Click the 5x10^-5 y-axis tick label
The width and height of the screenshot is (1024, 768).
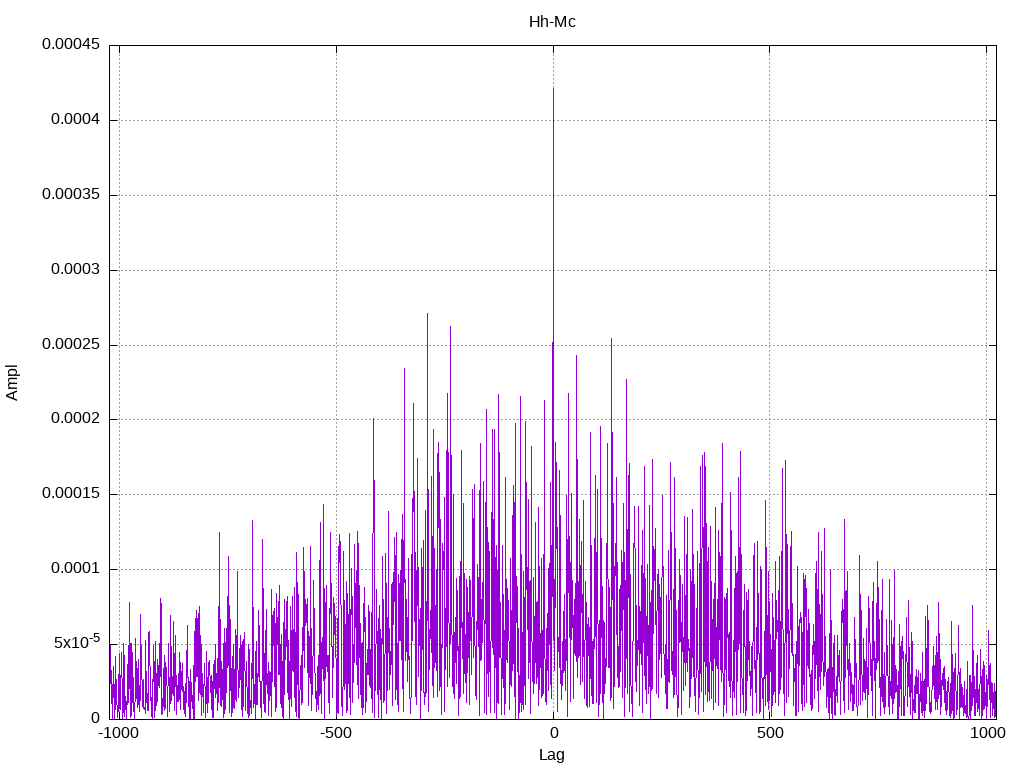point(77,642)
